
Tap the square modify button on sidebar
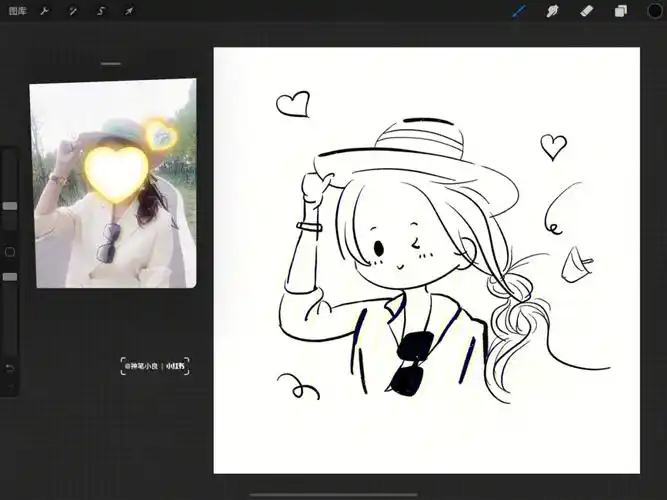point(10,252)
